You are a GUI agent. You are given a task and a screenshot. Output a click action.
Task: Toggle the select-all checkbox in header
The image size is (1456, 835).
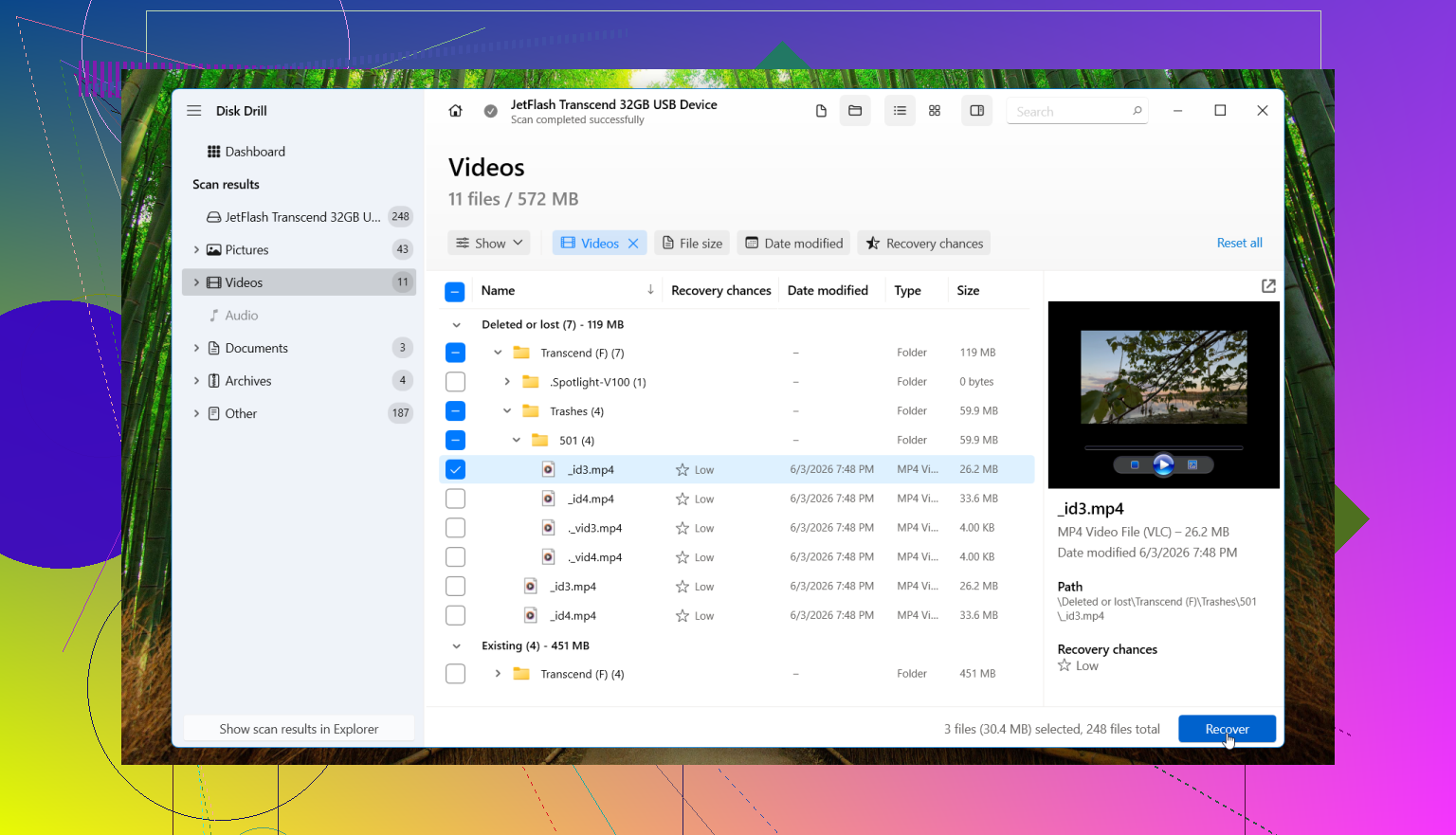(455, 292)
